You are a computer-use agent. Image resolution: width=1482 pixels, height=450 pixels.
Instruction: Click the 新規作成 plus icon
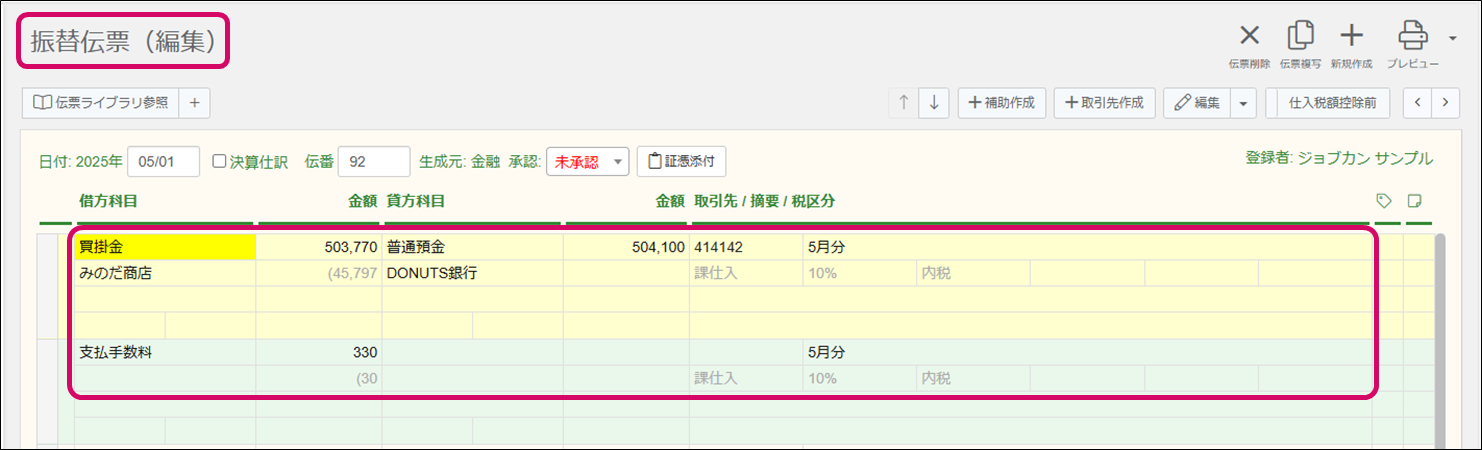click(x=1351, y=37)
